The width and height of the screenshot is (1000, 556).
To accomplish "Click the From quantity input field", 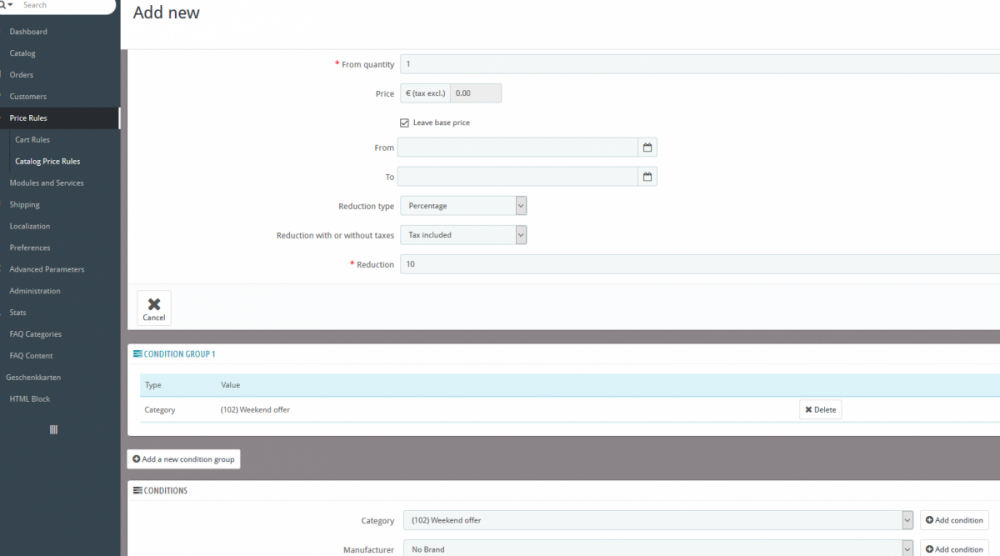I will tap(700, 65).
